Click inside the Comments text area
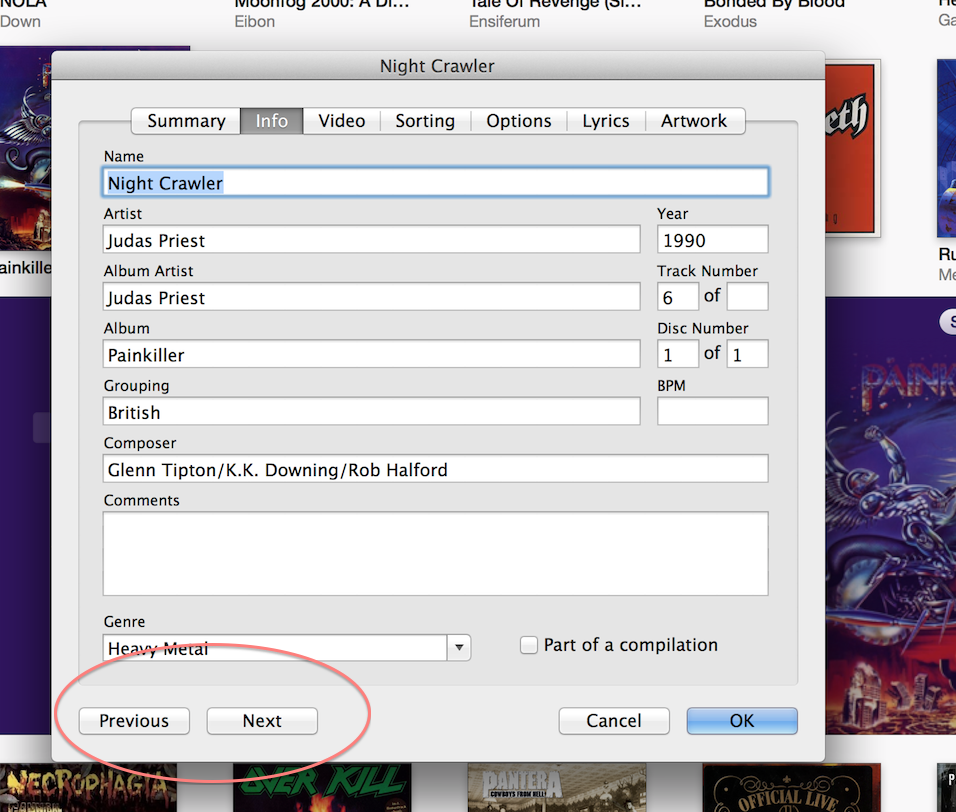The image size is (956, 812). [435, 554]
